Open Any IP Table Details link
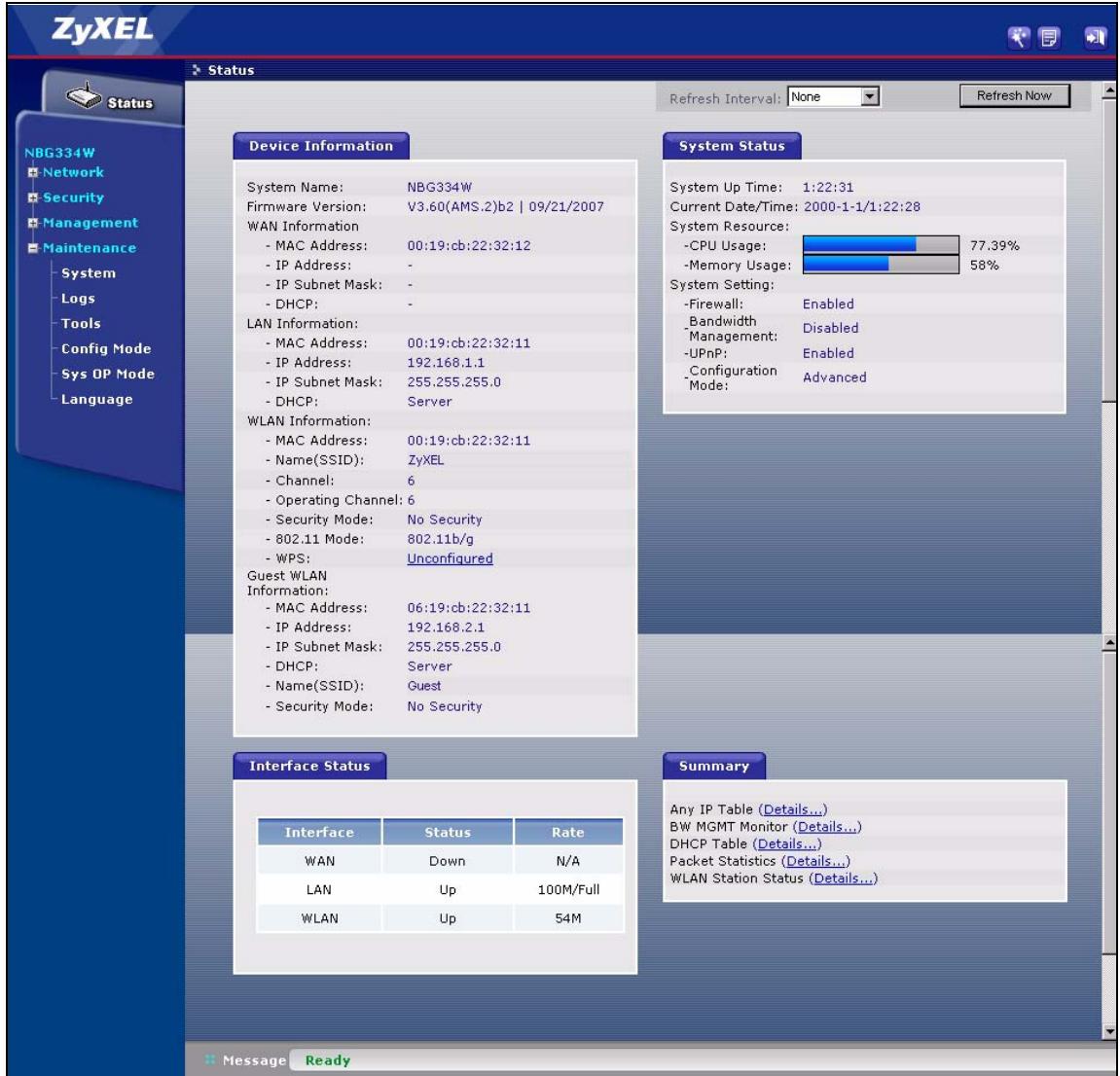This screenshot has width=1120, height=1076. coord(793,809)
